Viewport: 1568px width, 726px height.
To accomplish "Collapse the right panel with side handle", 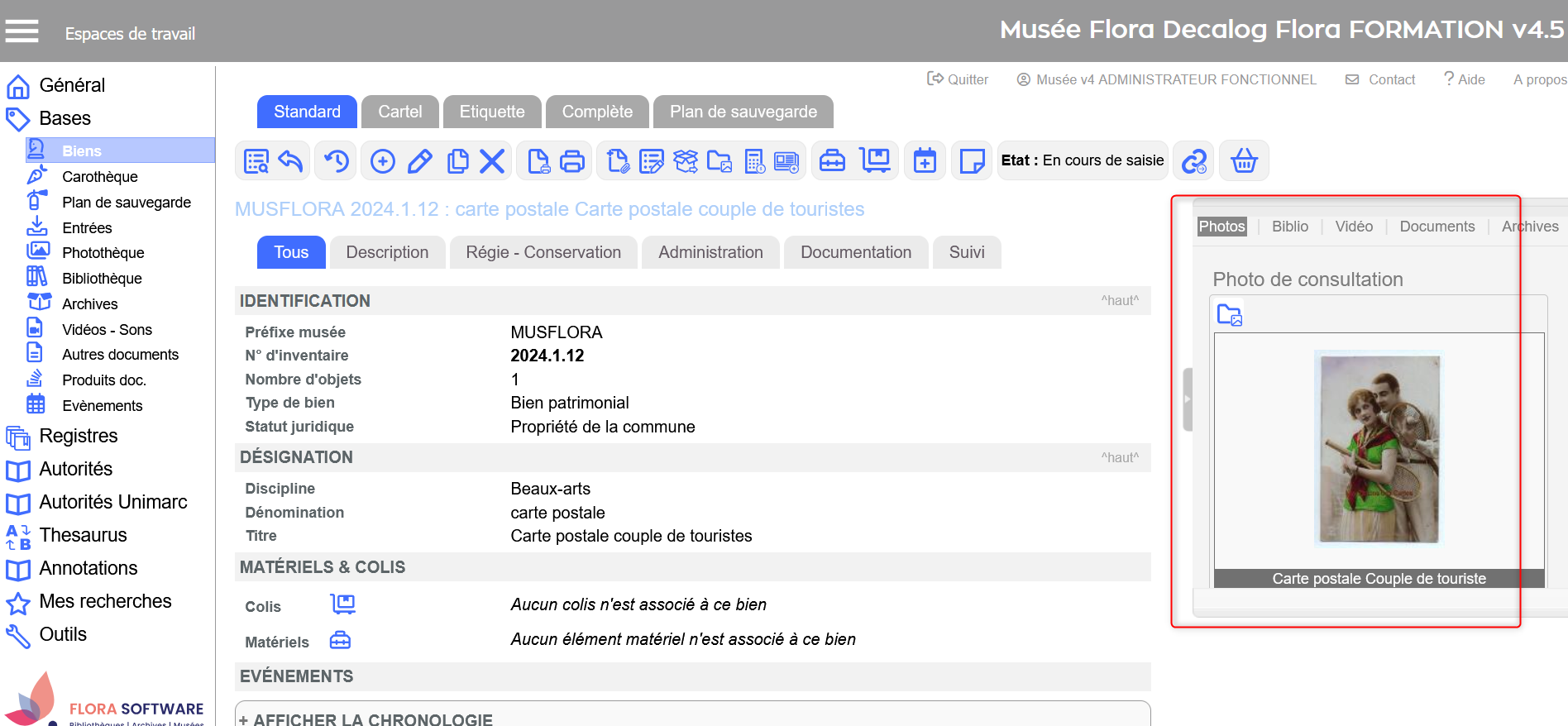I will 1188,399.
